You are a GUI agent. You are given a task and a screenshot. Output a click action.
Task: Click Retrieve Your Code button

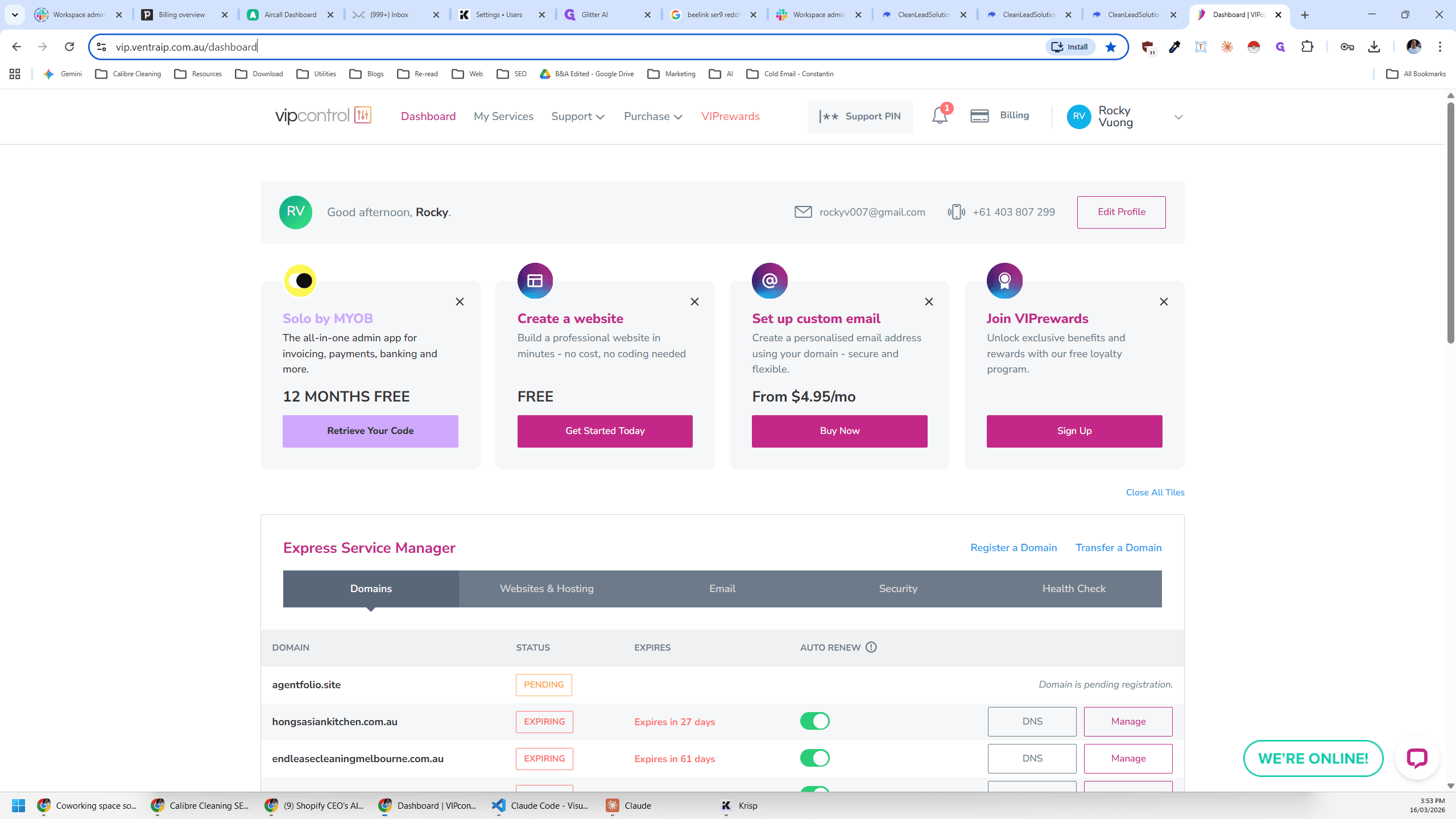[370, 431]
